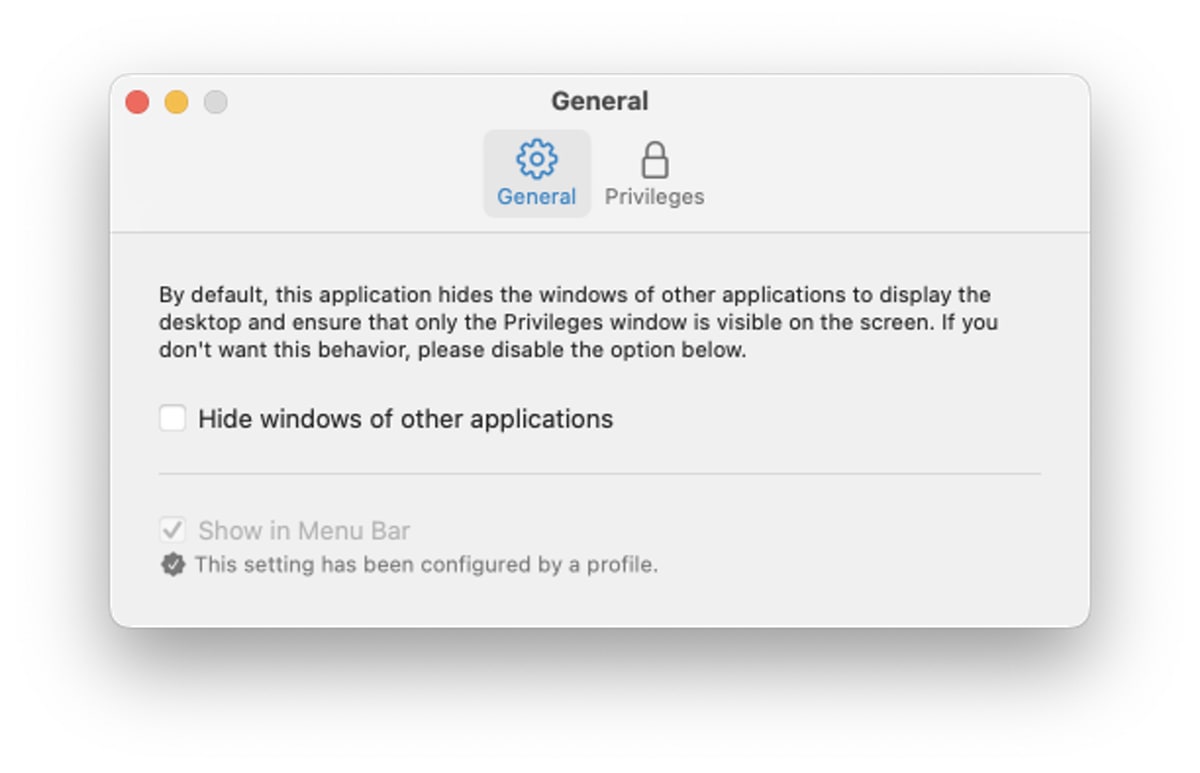The height and width of the screenshot is (773, 1200).
Task: Click the "General" window title text
Action: (x=600, y=101)
